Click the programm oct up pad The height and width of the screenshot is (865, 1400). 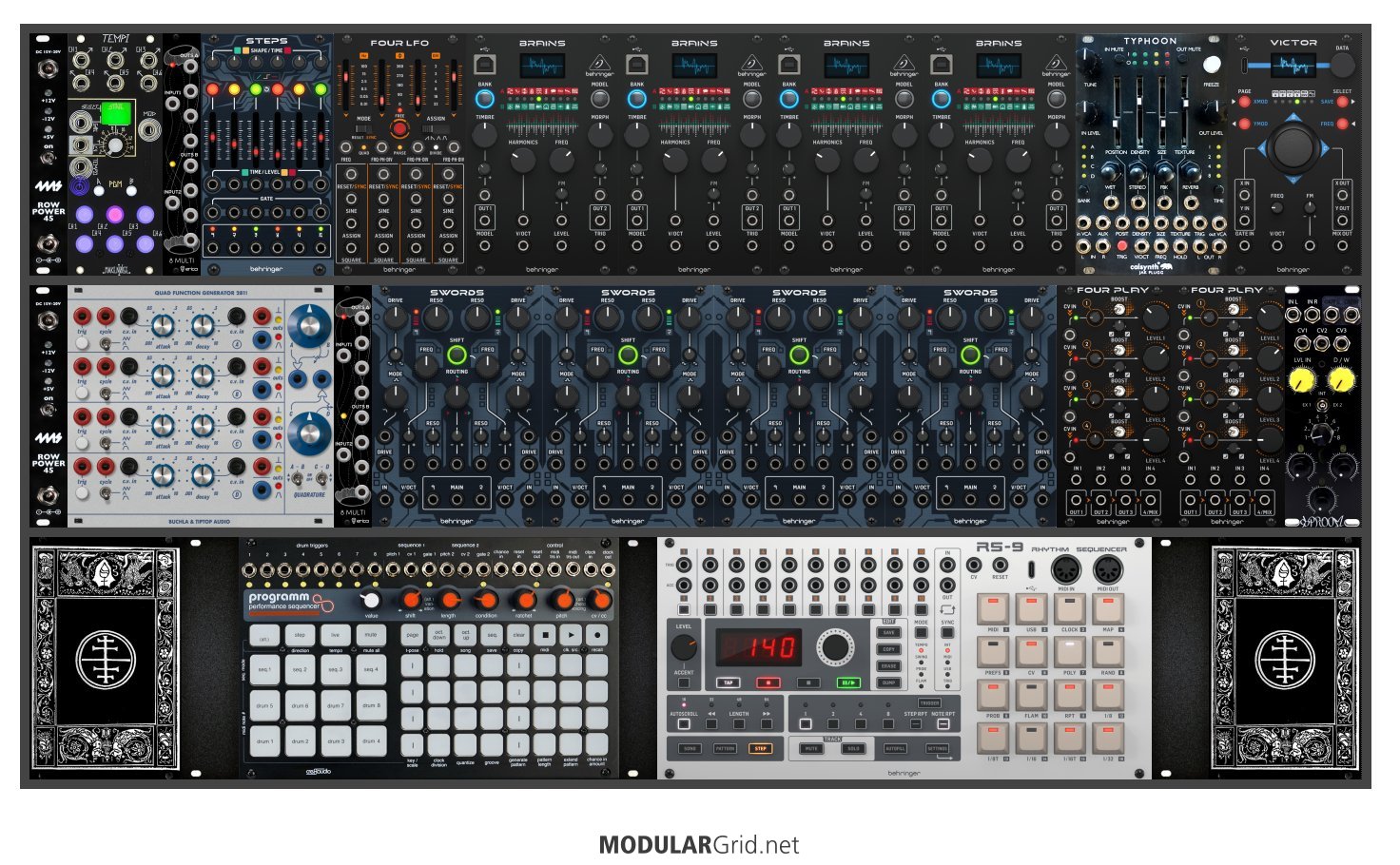point(465,636)
